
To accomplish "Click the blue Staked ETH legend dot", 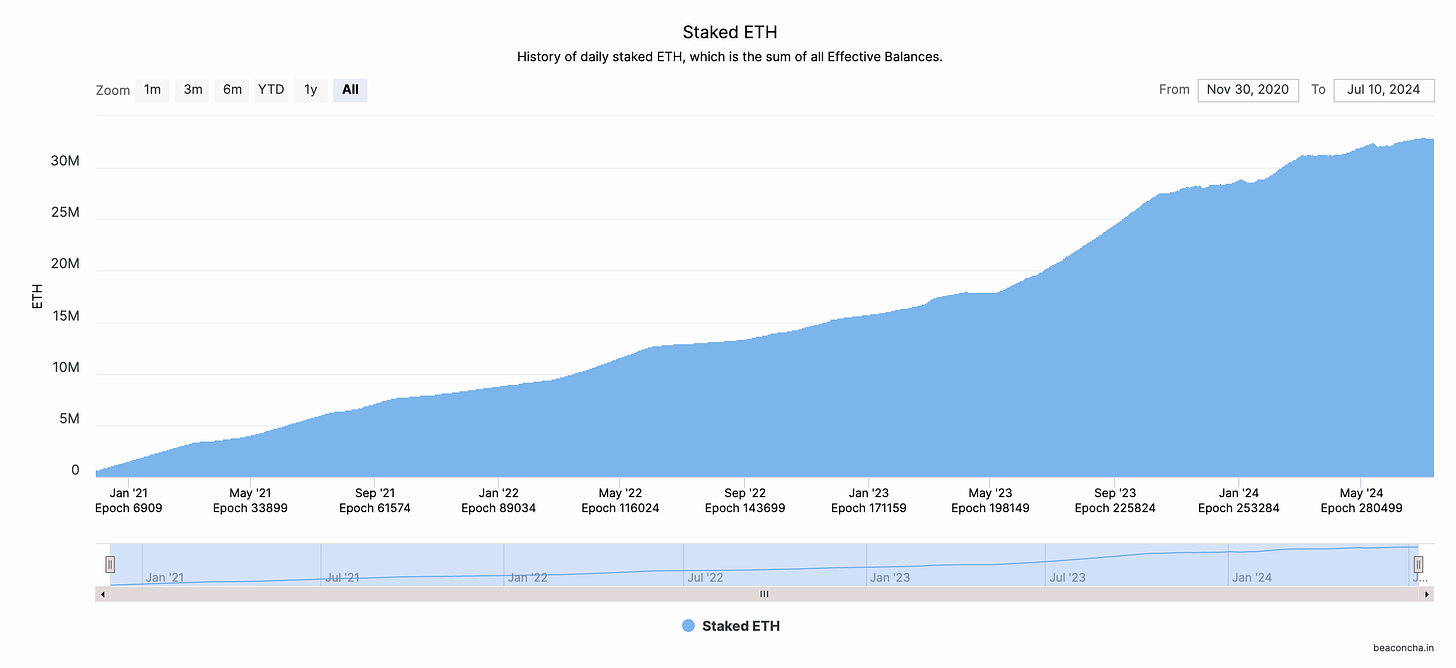I will 688,626.
